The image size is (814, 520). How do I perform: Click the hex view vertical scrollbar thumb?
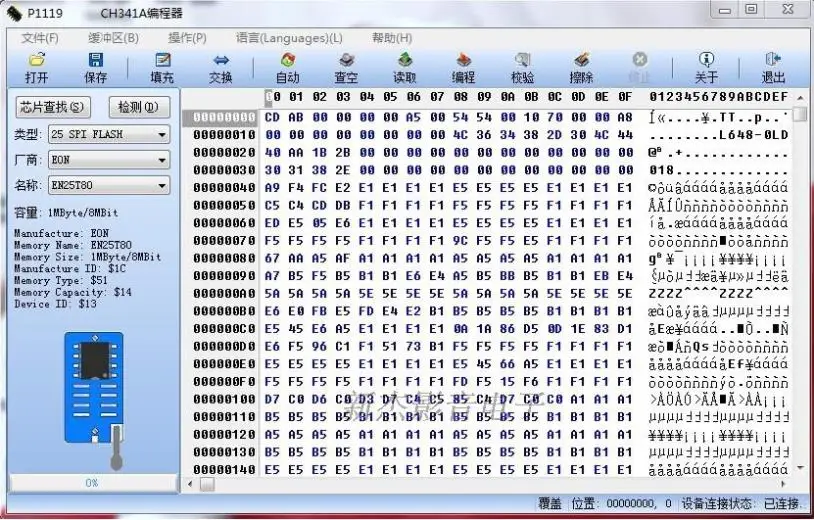point(802,114)
